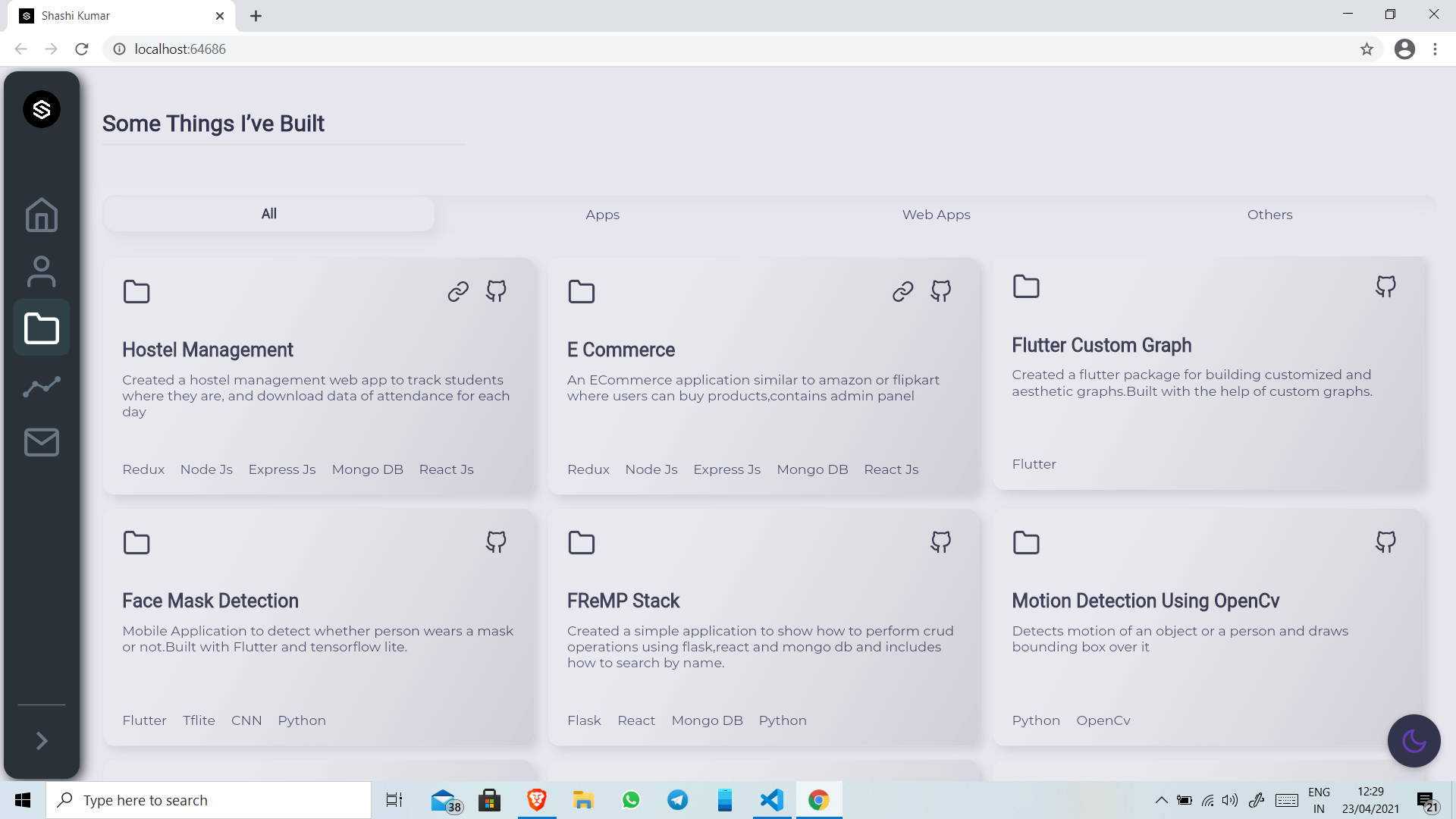Select the Others filter tab
The image size is (1456, 819).
(1269, 215)
